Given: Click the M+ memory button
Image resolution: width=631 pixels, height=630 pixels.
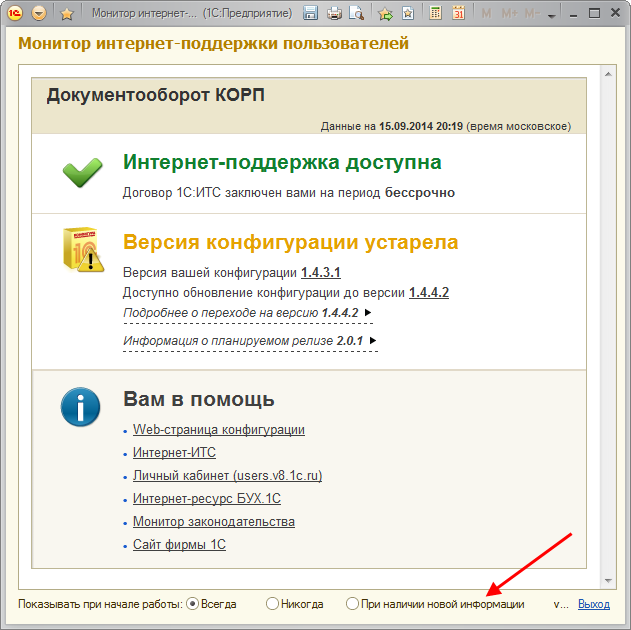Looking at the screenshot, I should click(509, 14).
